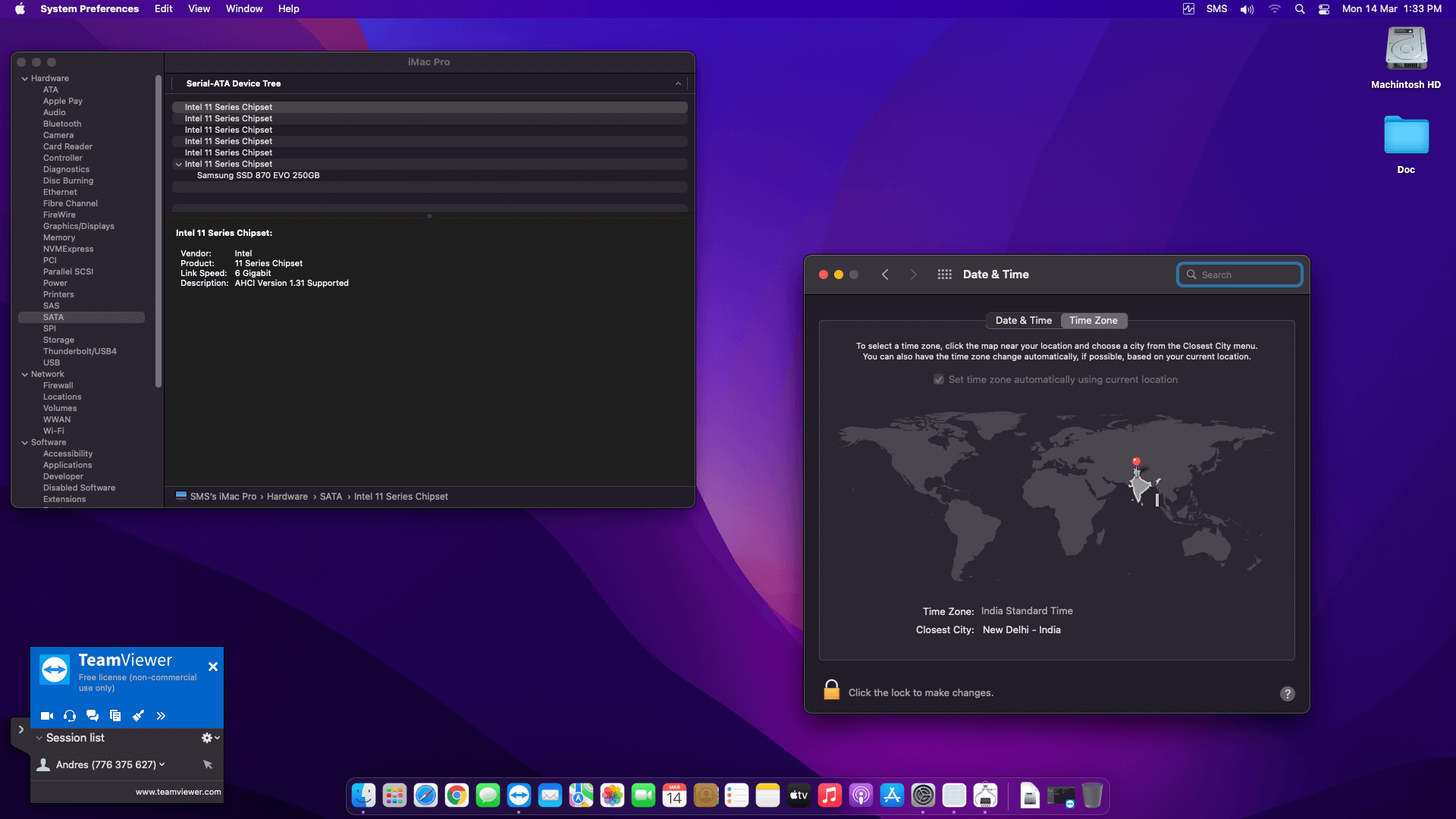This screenshot has width=1456, height=819.
Task: Show all preferences grid icon
Action: (x=944, y=275)
